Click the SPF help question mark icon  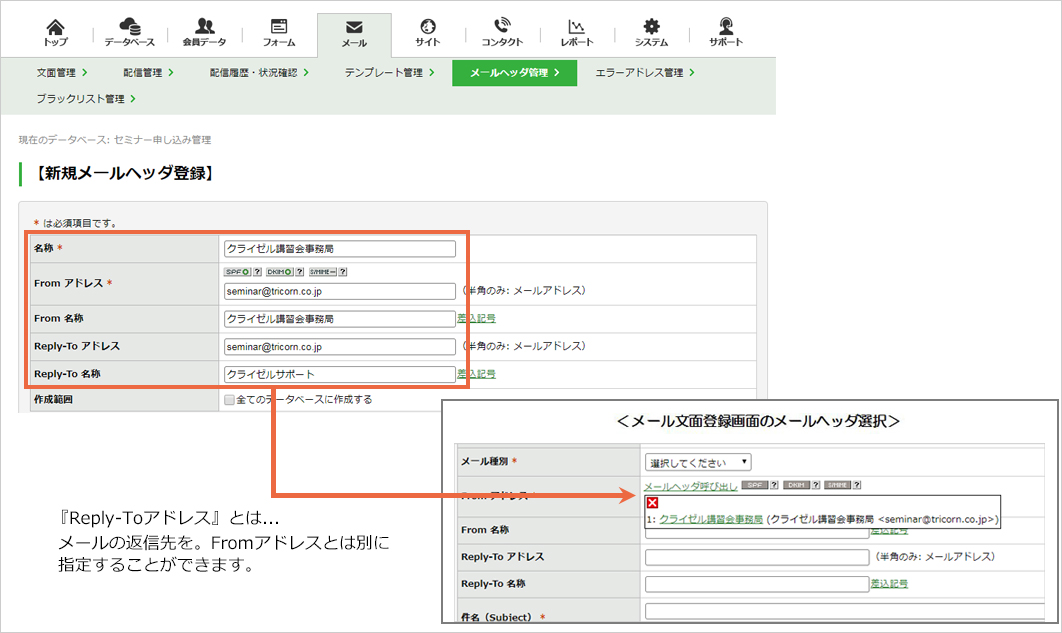(x=257, y=272)
